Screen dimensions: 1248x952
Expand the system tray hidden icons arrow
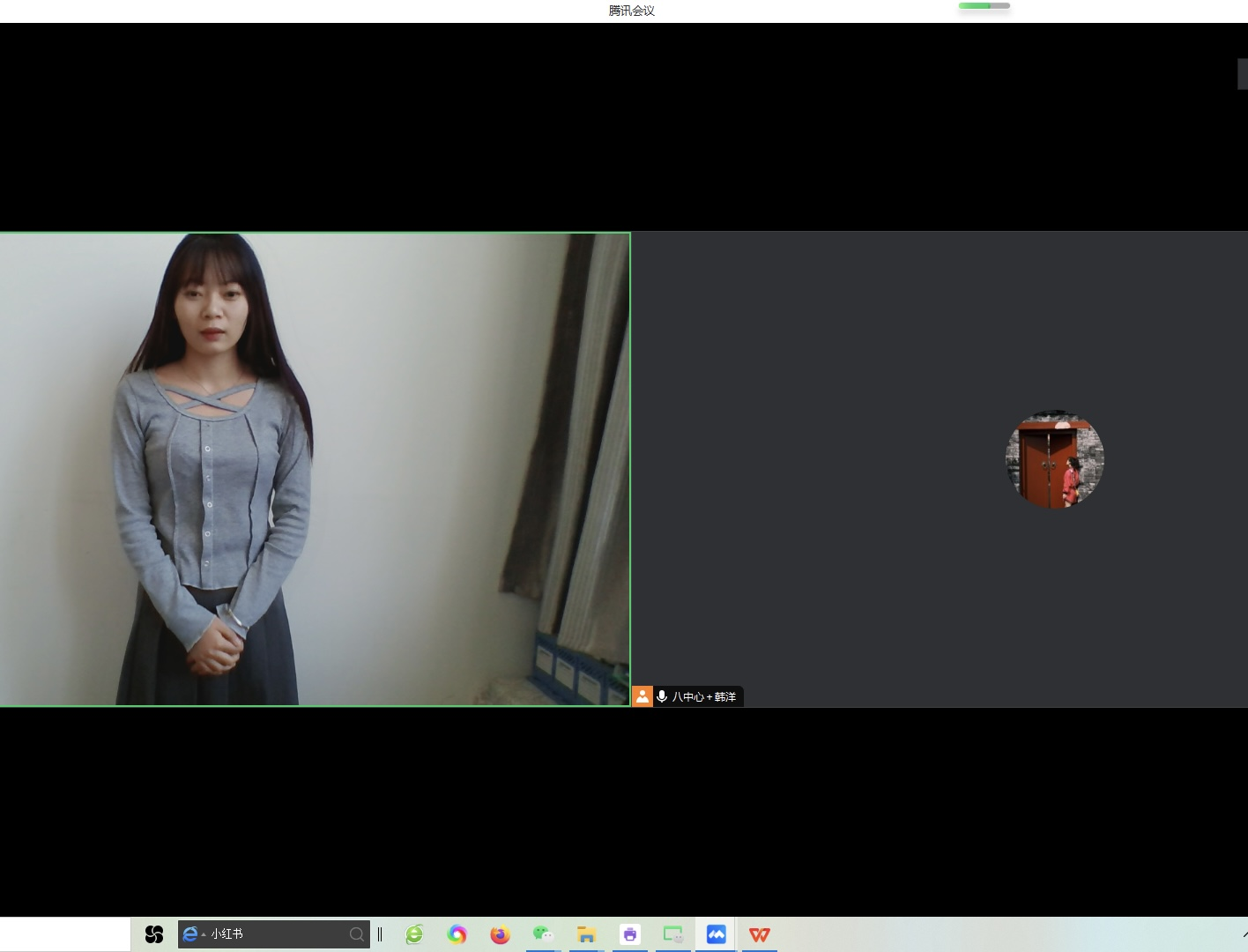click(1244, 934)
